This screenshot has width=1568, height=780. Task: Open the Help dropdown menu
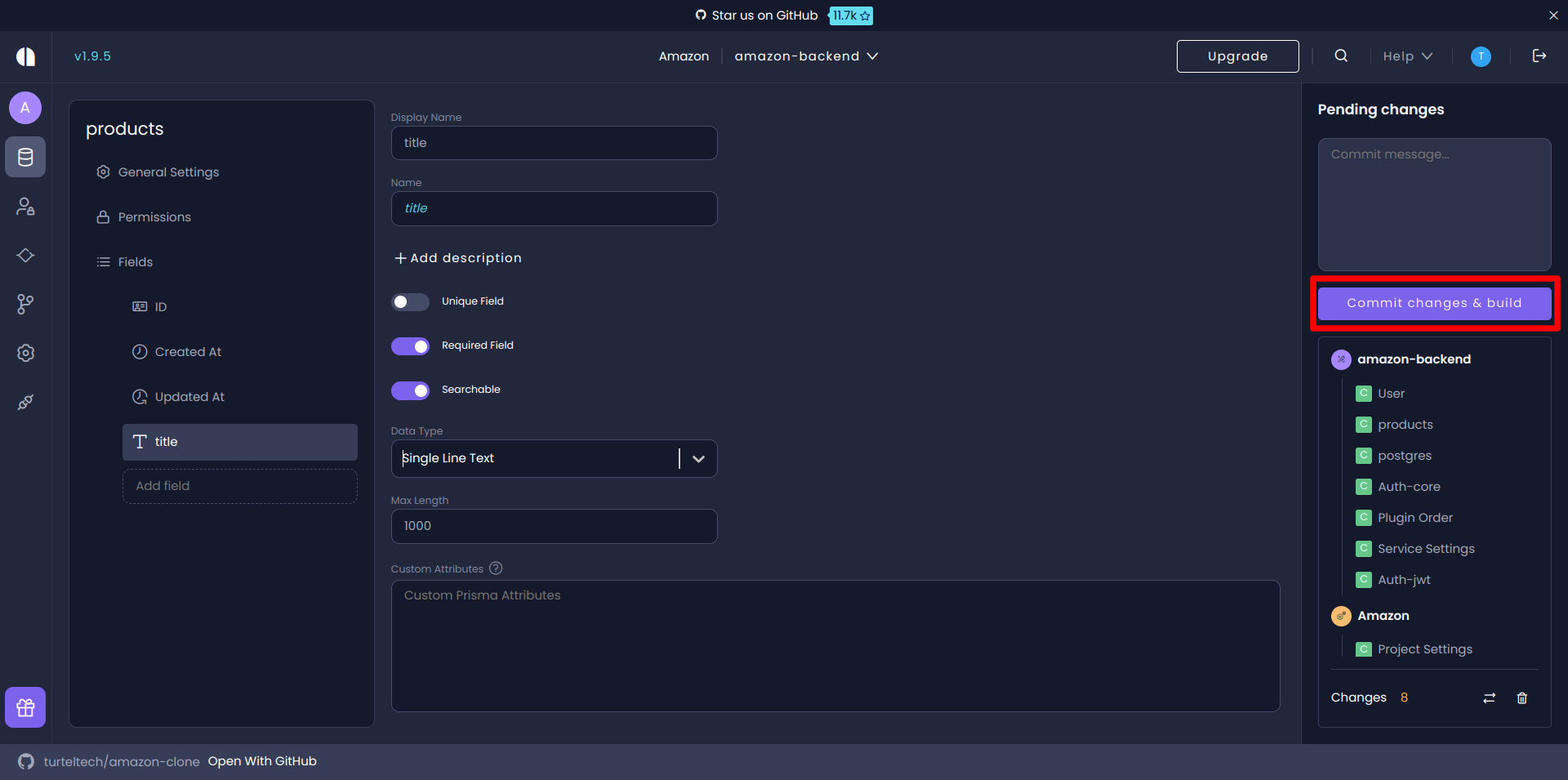click(x=1406, y=56)
